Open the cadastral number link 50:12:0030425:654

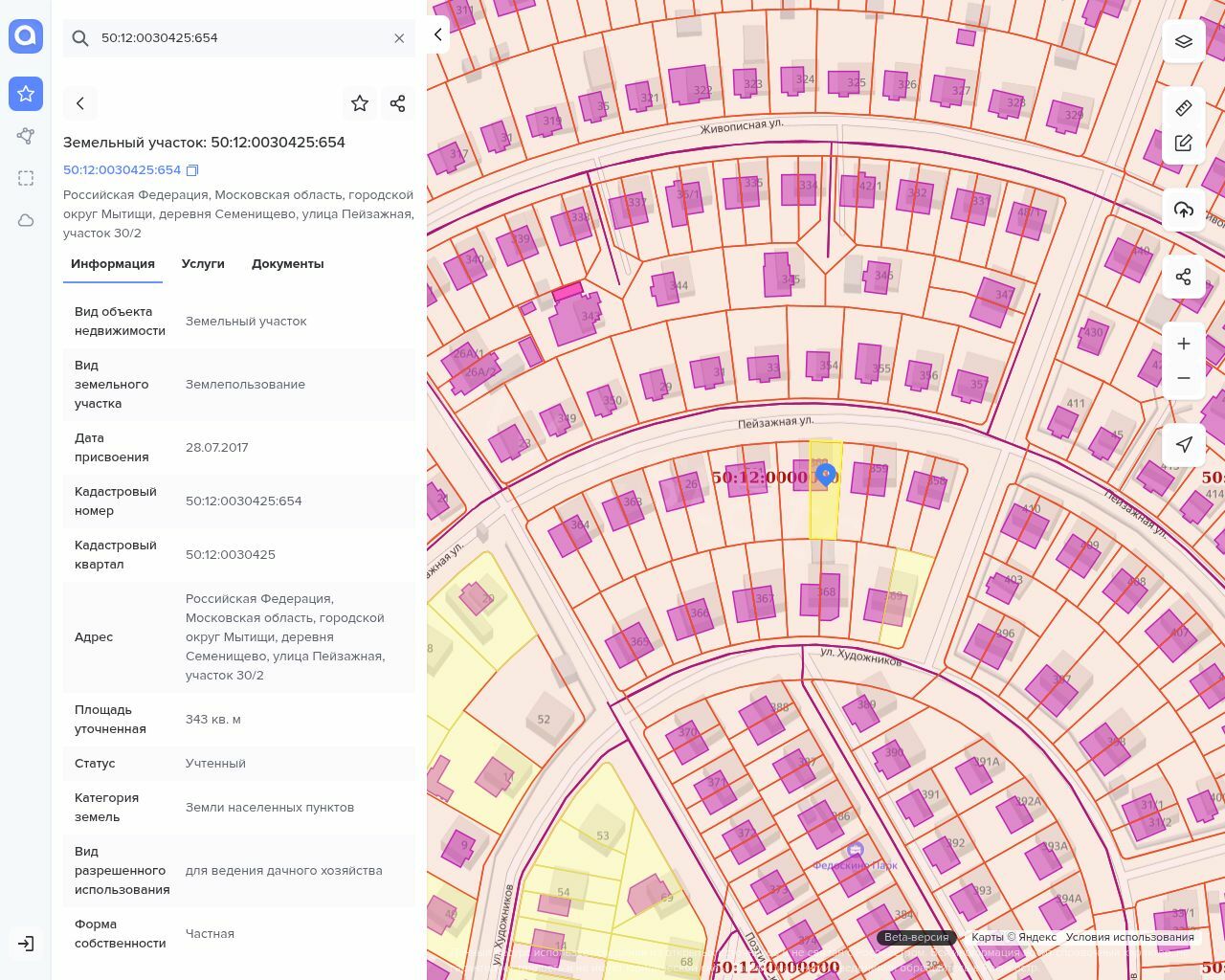coord(122,170)
